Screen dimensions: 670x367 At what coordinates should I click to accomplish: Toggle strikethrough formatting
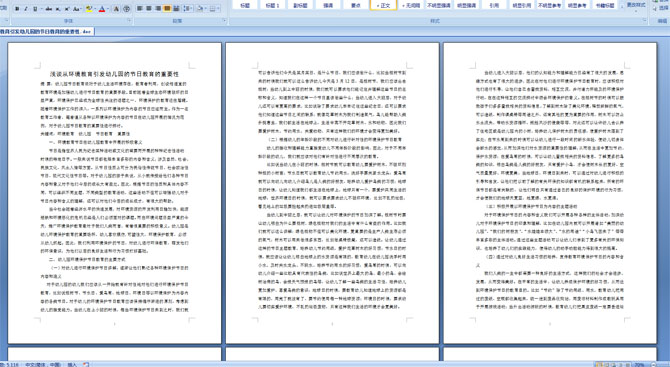49,9
